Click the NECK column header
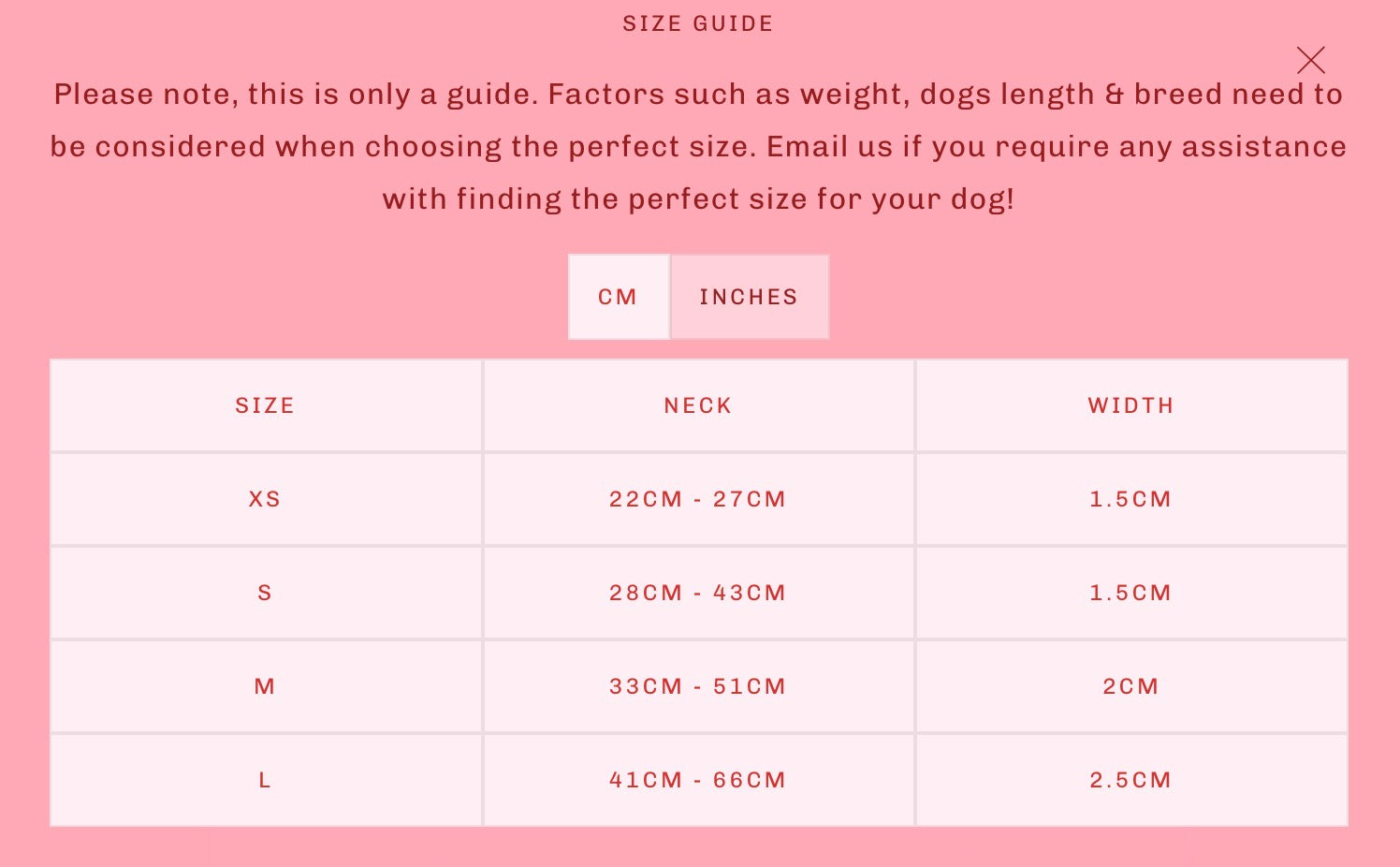The height and width of the screenshot is (867, 1400). pos(698,405)
